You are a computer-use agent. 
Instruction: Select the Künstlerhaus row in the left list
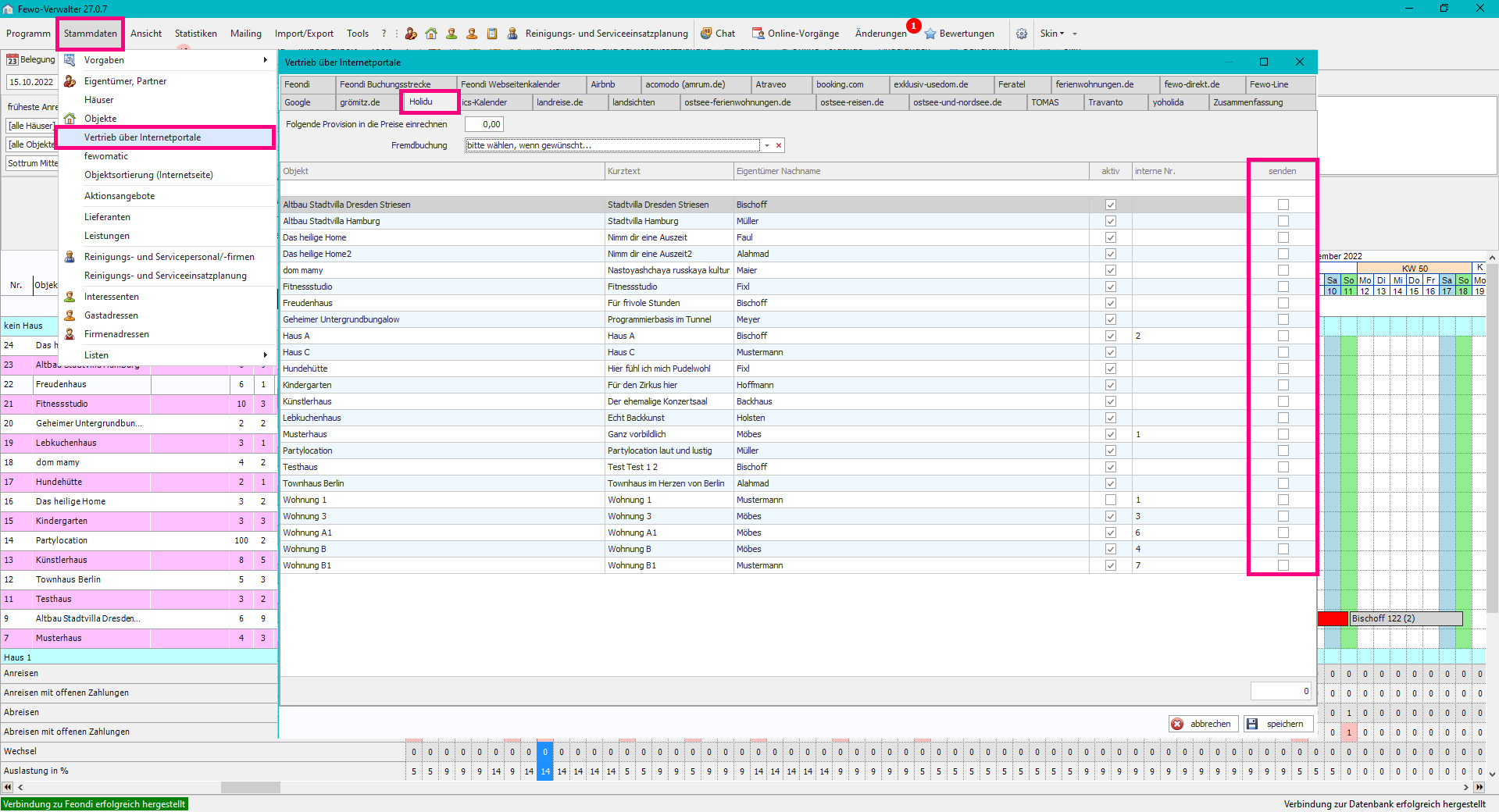[138, 560]
